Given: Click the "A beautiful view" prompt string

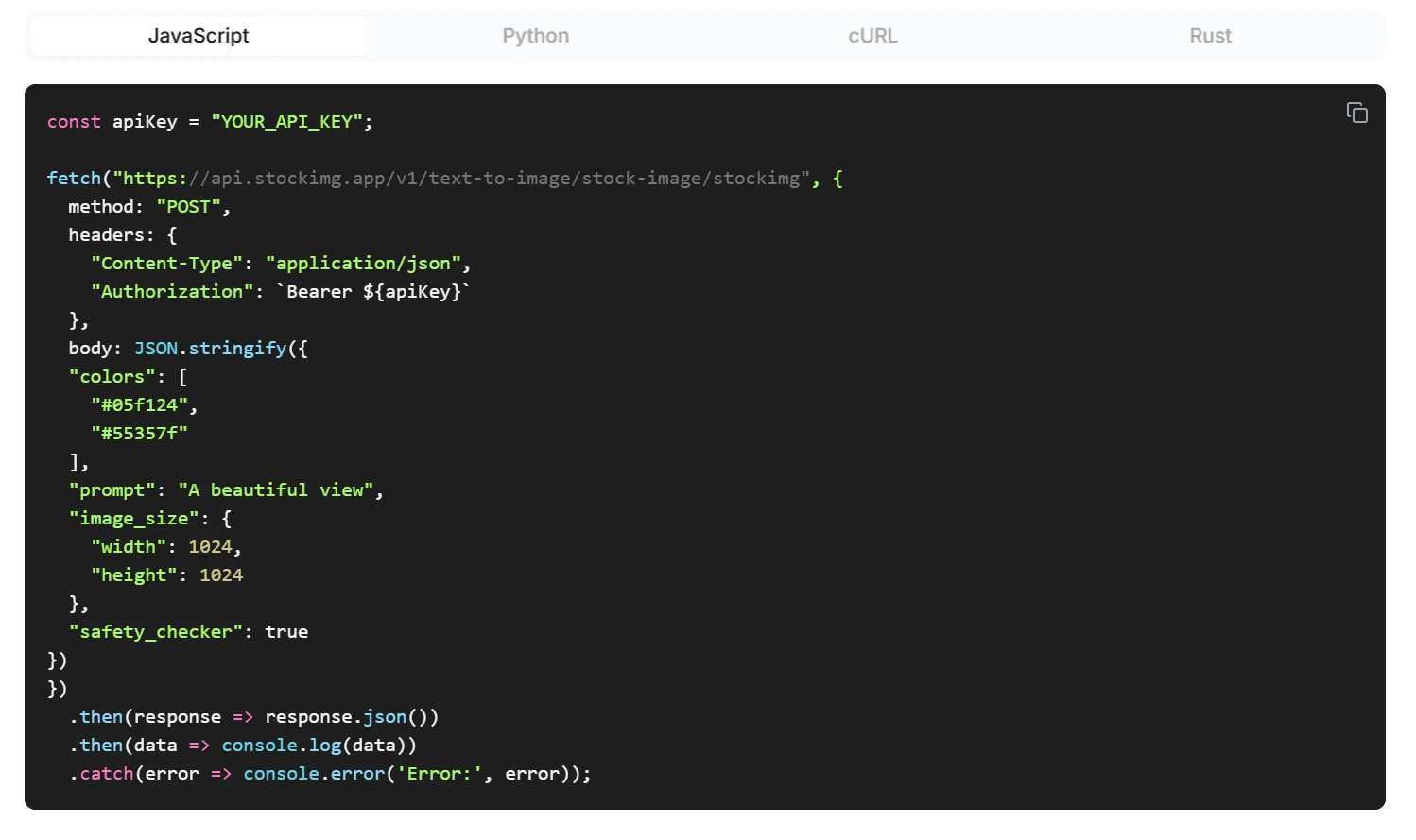Looking at the screenshot, I should pyautogui.click(x=275, y=490).
